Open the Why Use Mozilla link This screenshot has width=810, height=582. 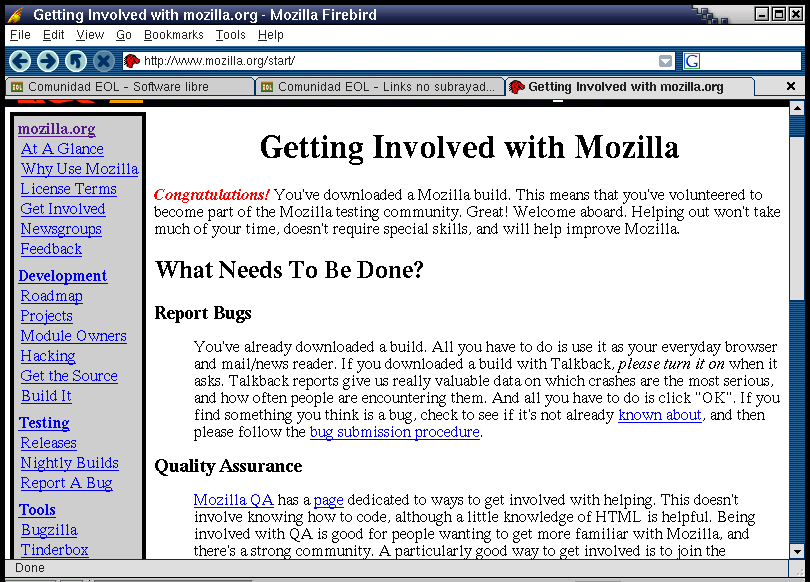point(80,169)
